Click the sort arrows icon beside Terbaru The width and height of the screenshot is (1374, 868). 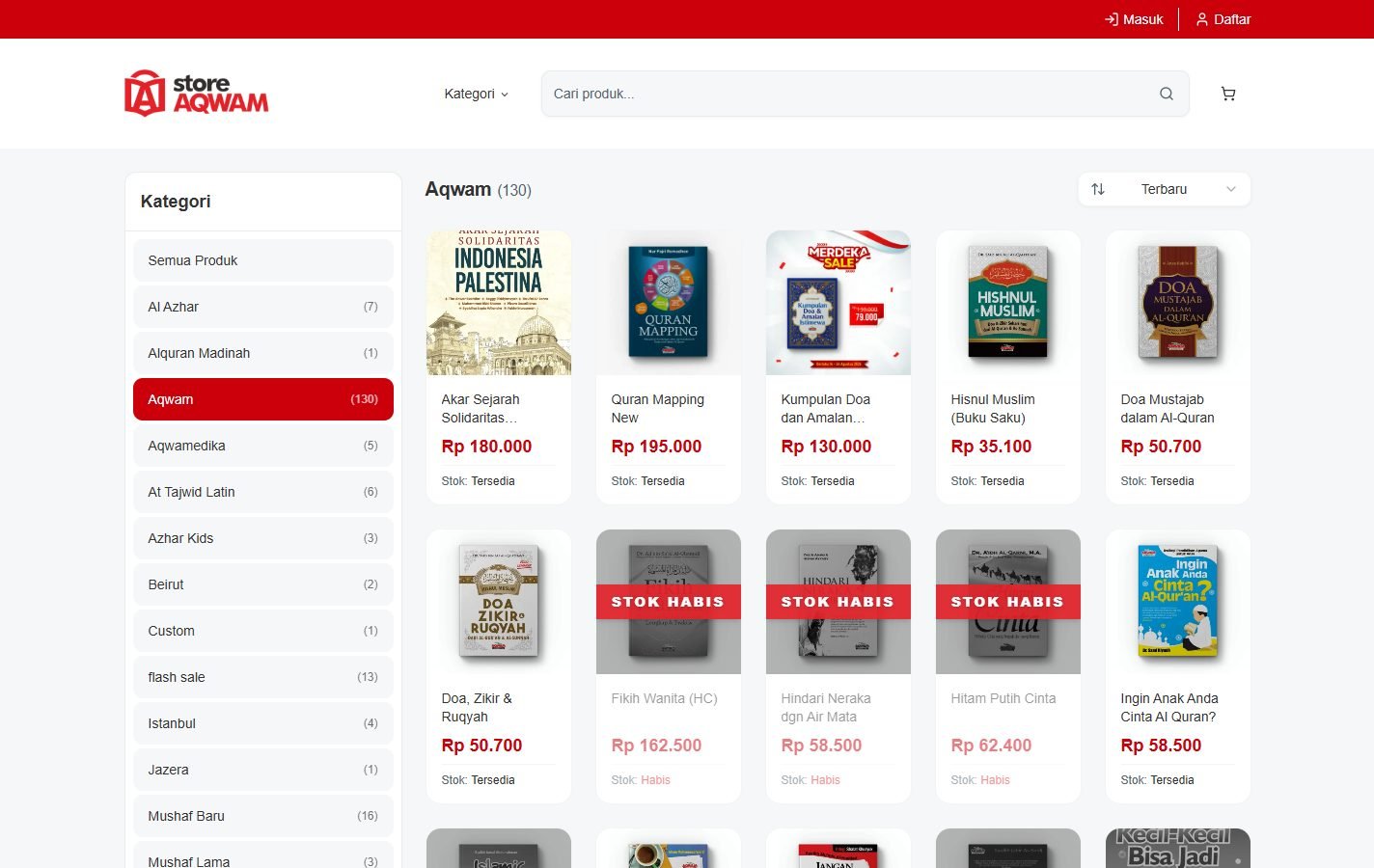[x=1098, y=189]
